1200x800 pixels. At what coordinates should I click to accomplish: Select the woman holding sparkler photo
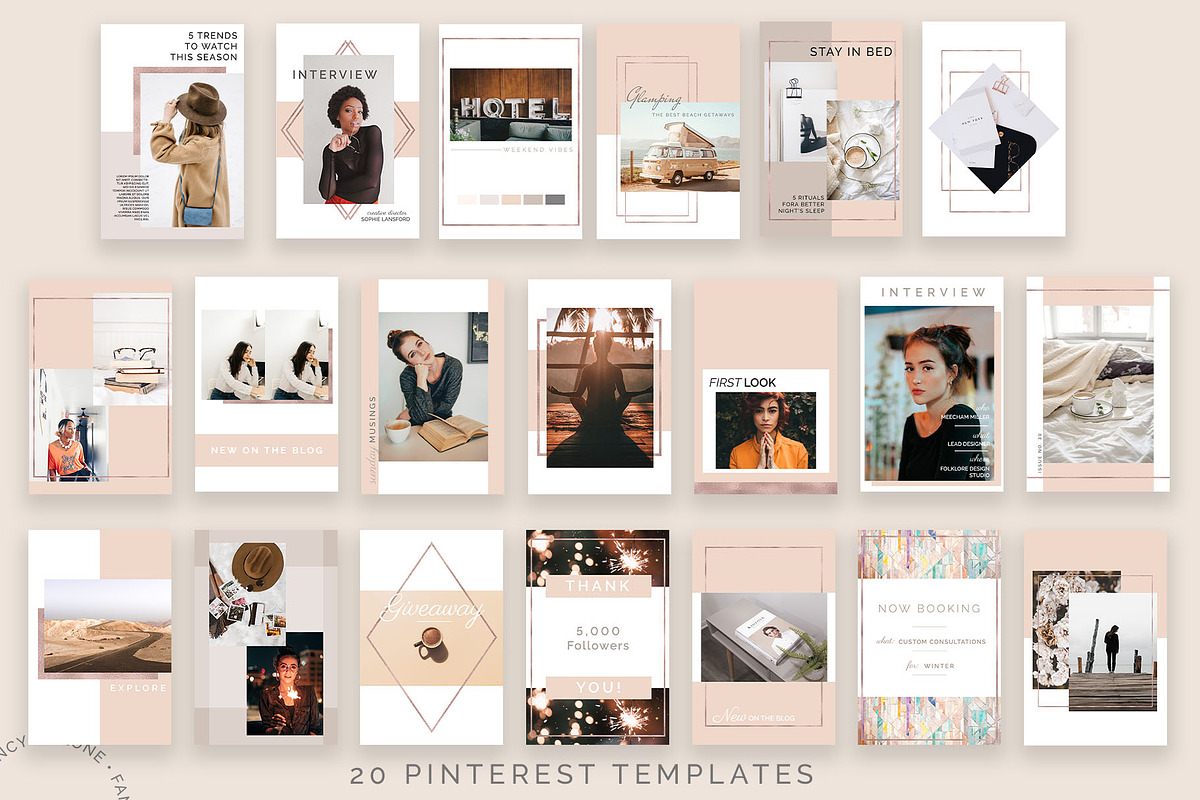[285, 683]
